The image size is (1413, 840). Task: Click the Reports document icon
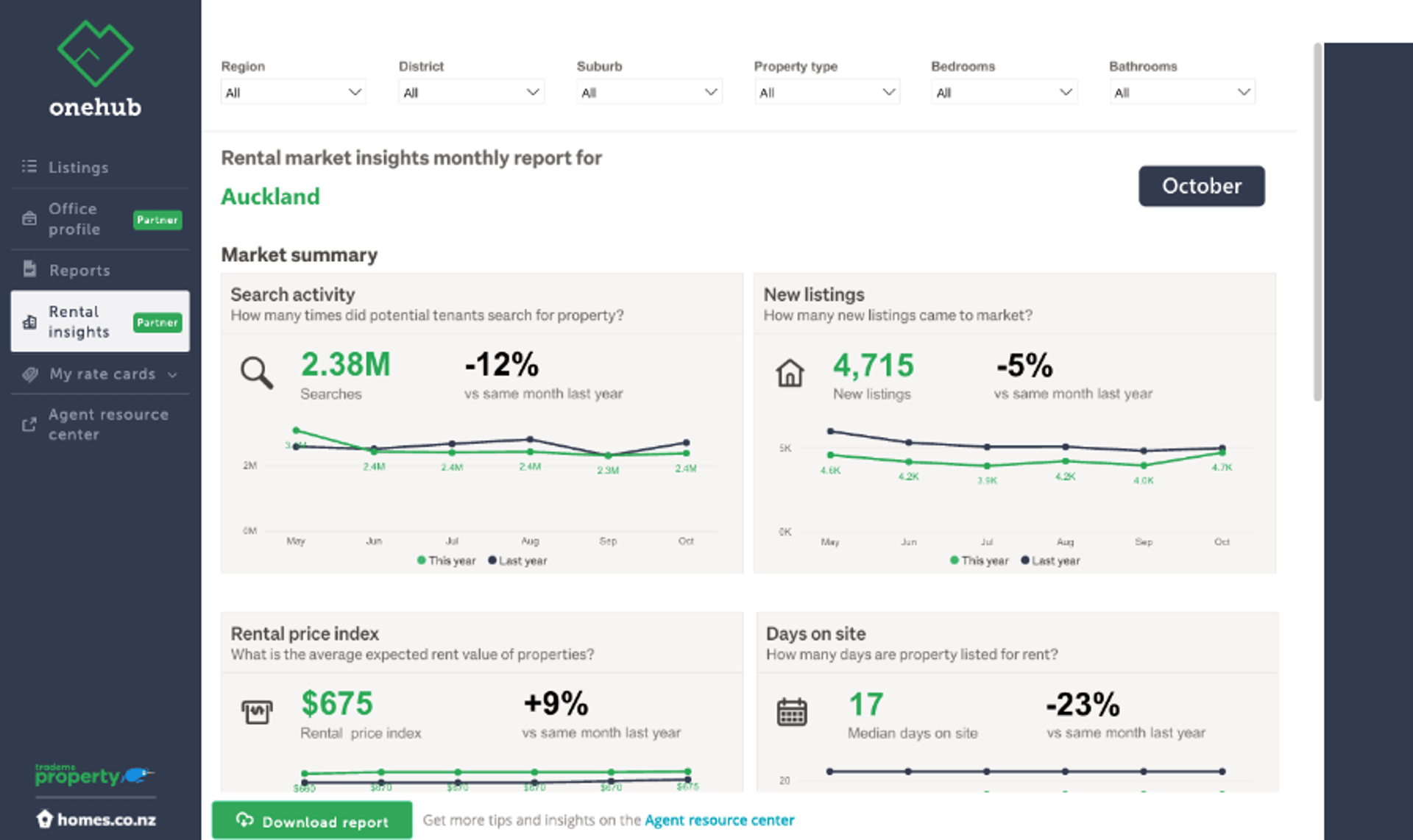click(x=29, y=269)
